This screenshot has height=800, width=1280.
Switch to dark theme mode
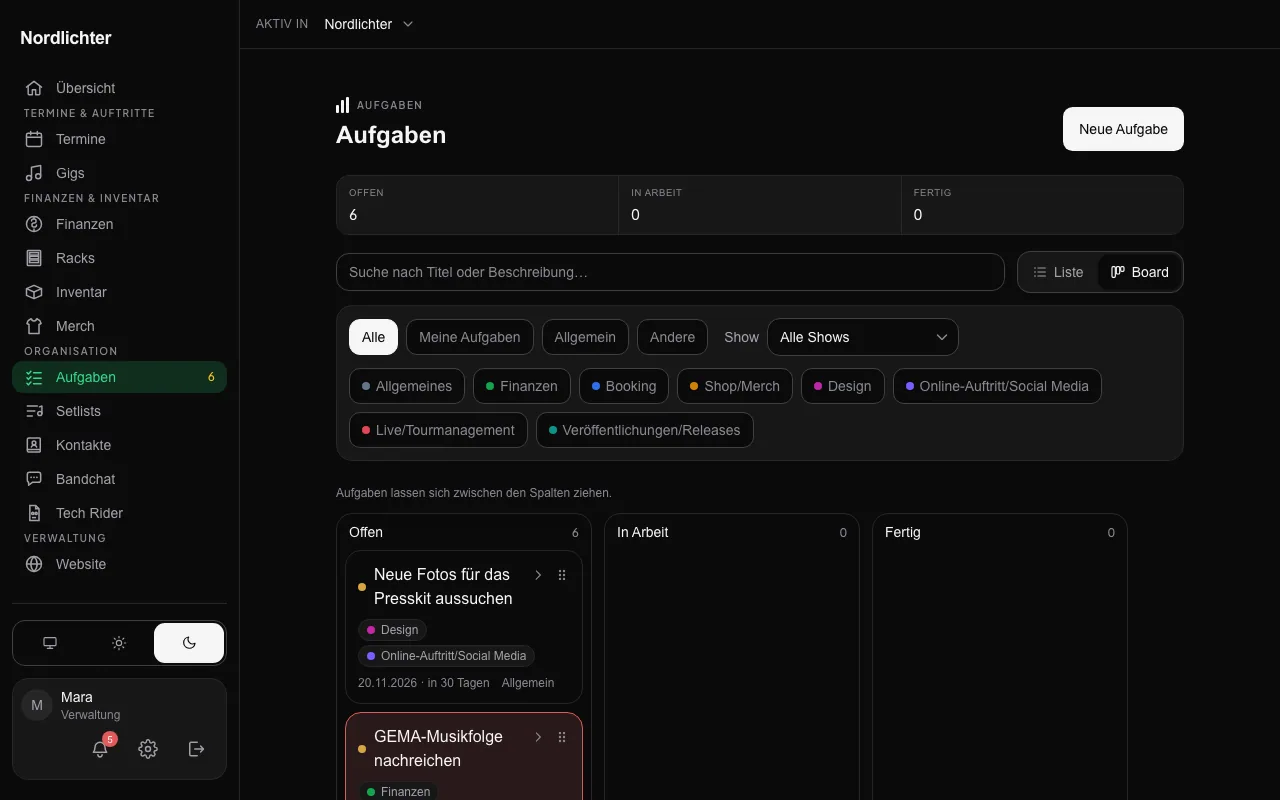[x=189, y=643]
